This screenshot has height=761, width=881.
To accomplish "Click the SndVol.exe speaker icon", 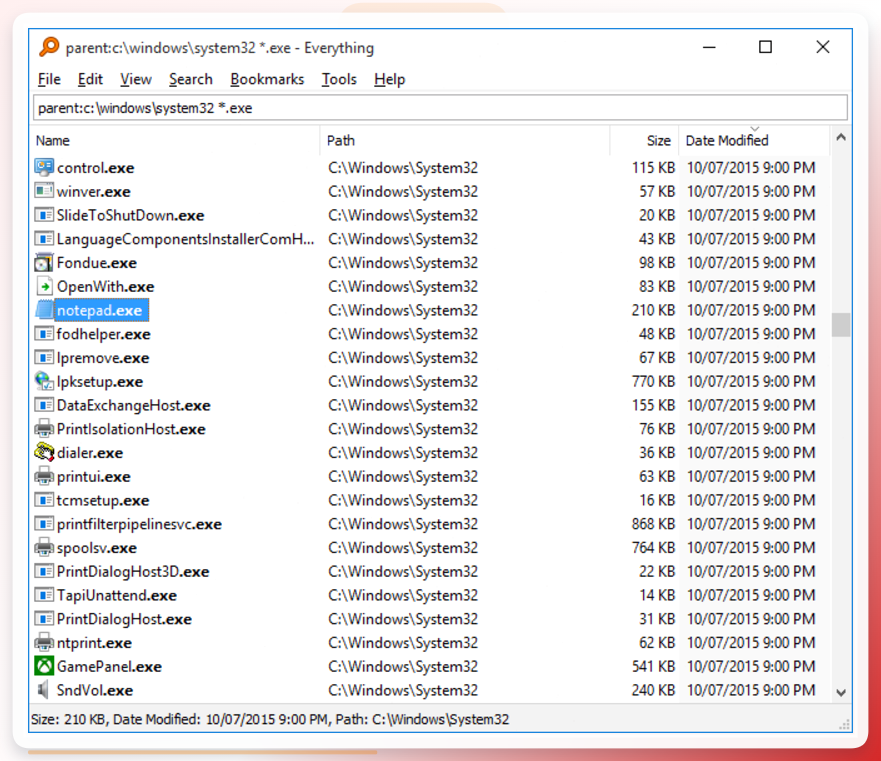I will click(x=44, y=690).
